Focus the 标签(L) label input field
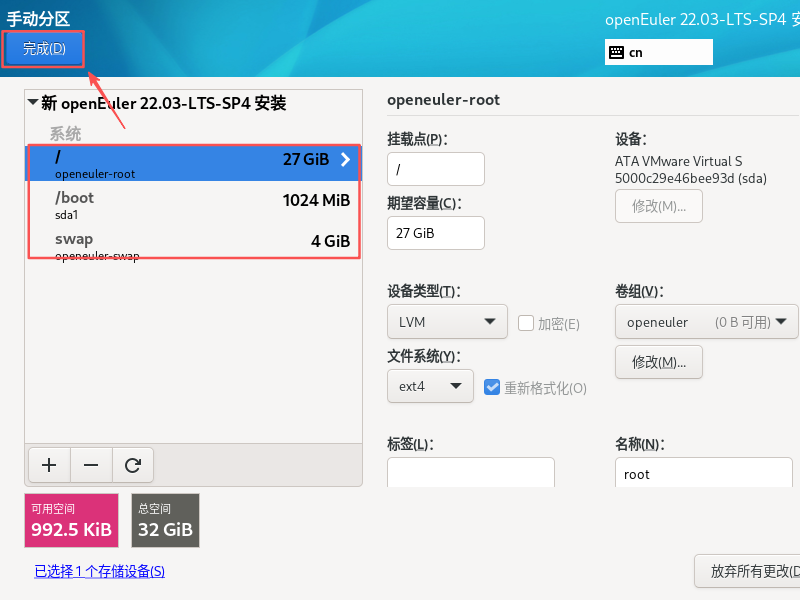Viewport: 800px width, 600px height. click(470, 472)
